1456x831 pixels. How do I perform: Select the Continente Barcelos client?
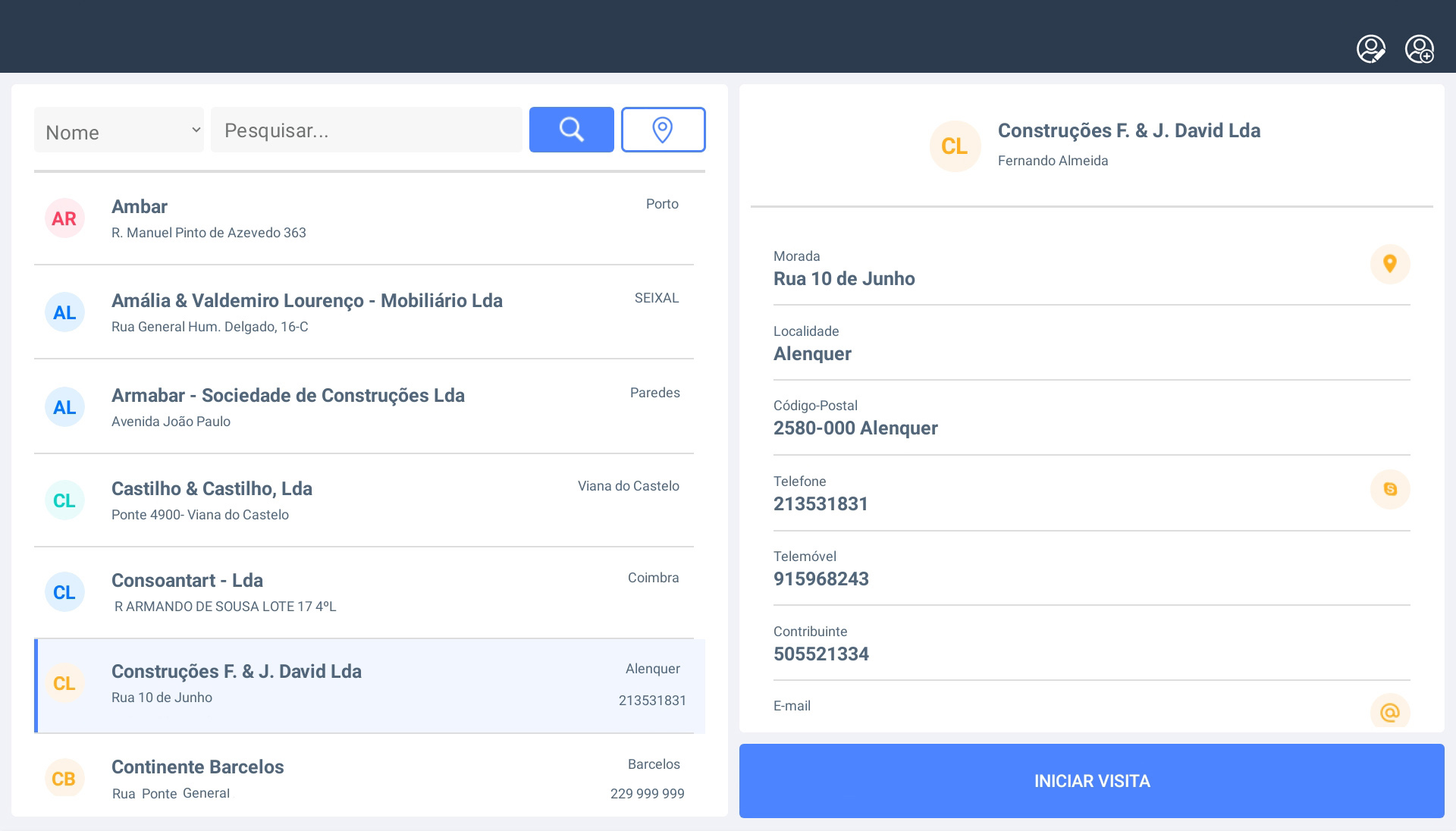364,778
